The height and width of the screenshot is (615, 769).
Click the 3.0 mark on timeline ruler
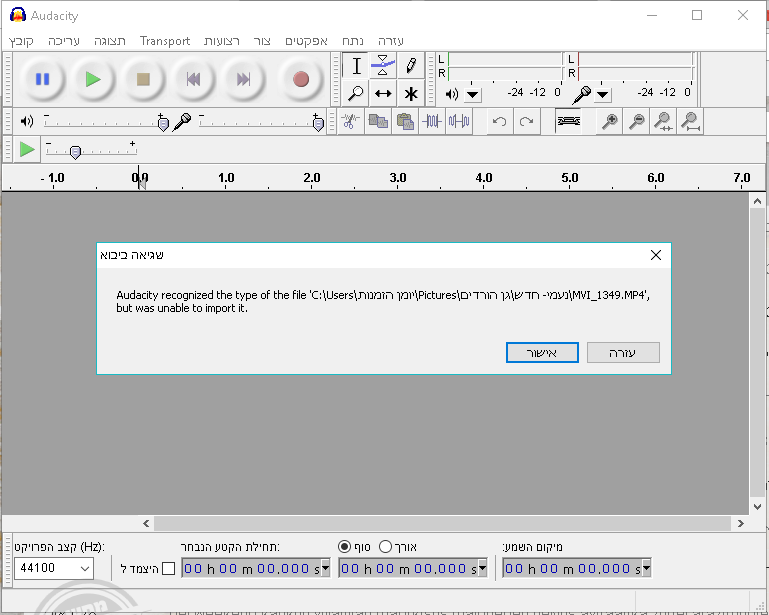coord(398,178)
